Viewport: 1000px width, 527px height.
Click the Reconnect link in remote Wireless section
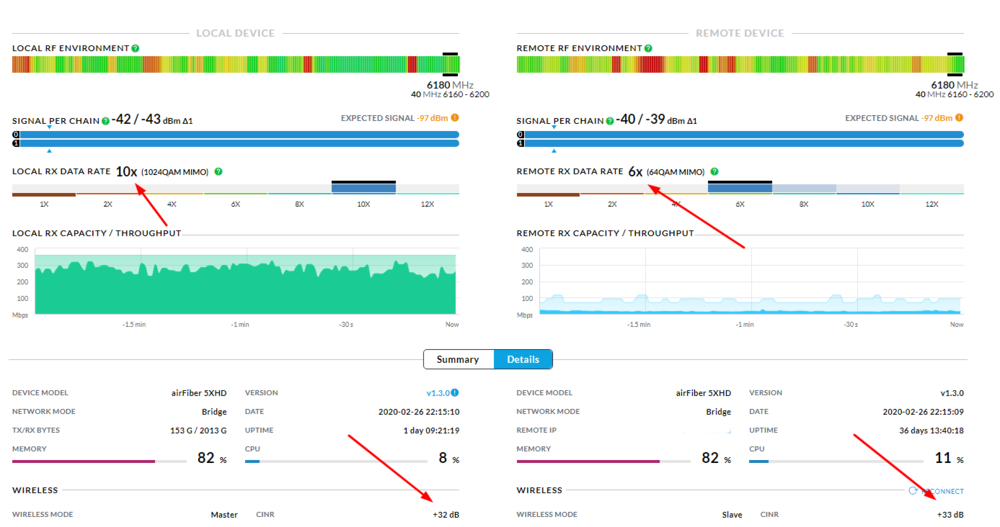[x=938, y=491]
